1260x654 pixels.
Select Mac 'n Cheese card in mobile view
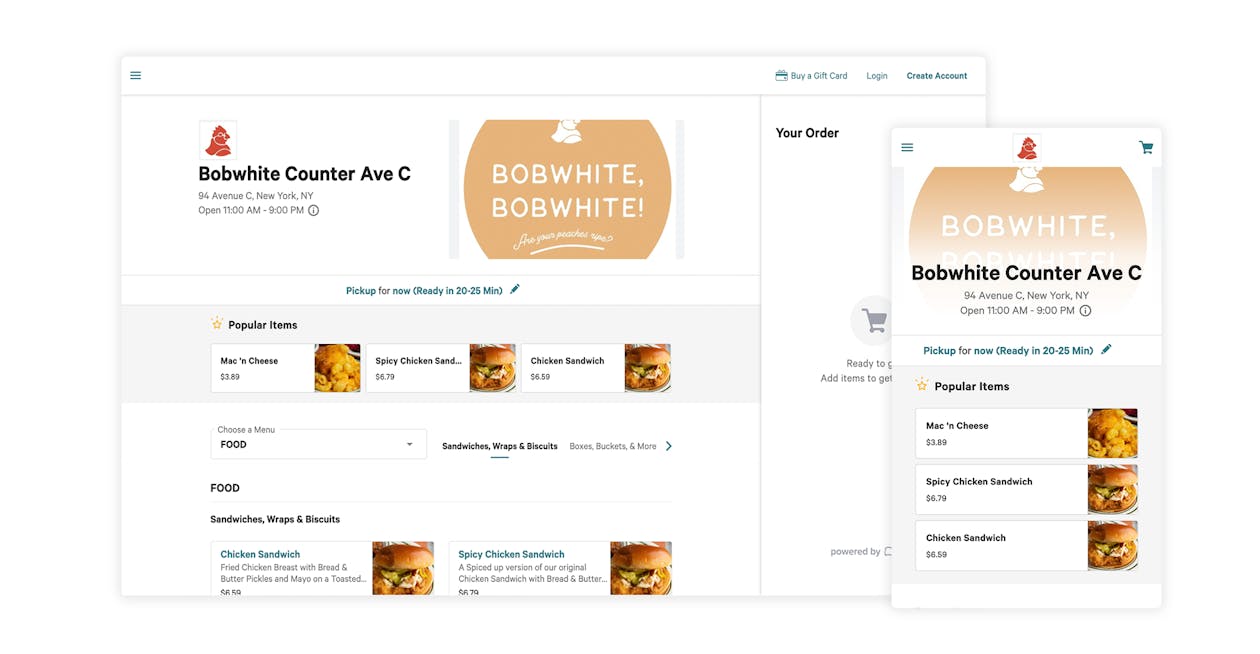(x=1027, y=433)
